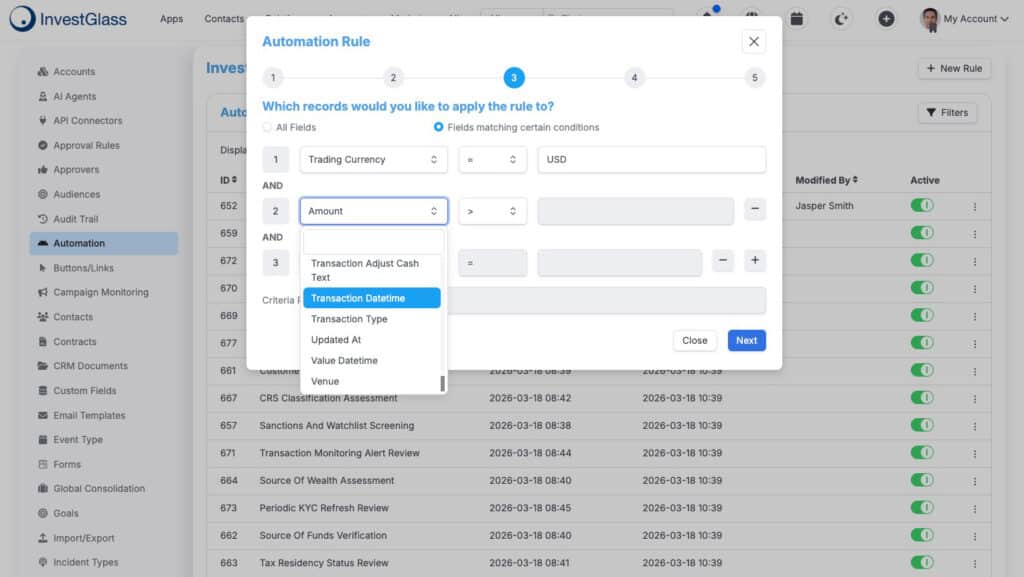Close the Automation Rule dialog with X
Viewport: 1024px width, 577px height.
point(754,42)
